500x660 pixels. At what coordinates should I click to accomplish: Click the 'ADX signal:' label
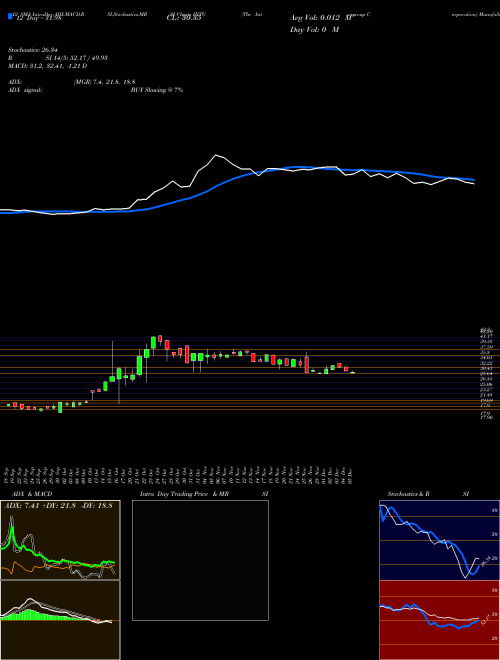tap(25, 90)
